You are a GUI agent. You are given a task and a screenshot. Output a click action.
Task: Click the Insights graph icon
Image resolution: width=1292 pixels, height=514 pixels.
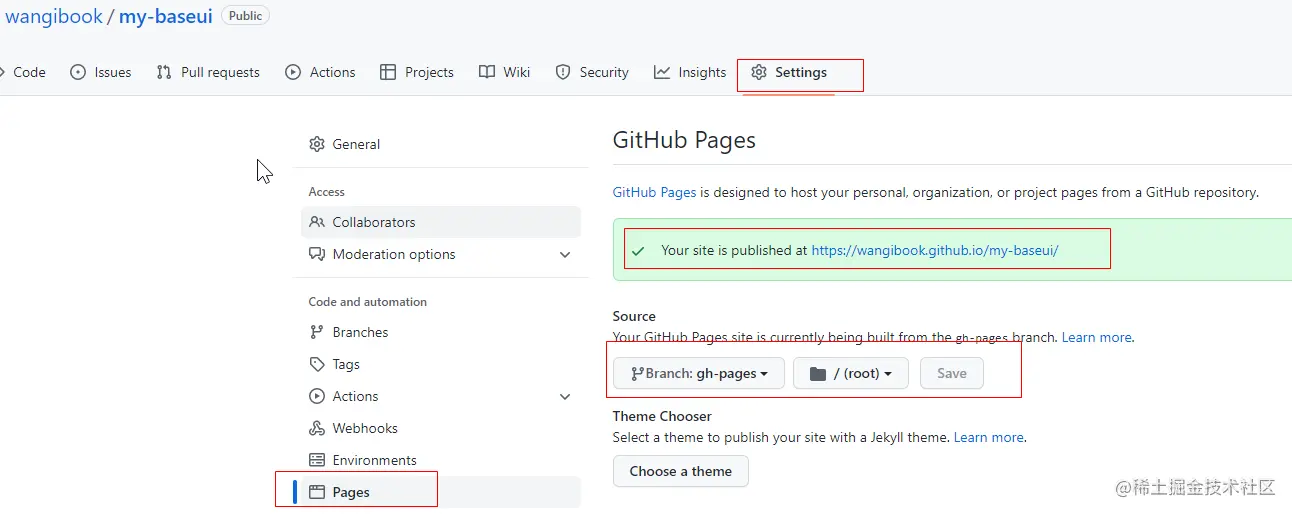click(662, 72)
